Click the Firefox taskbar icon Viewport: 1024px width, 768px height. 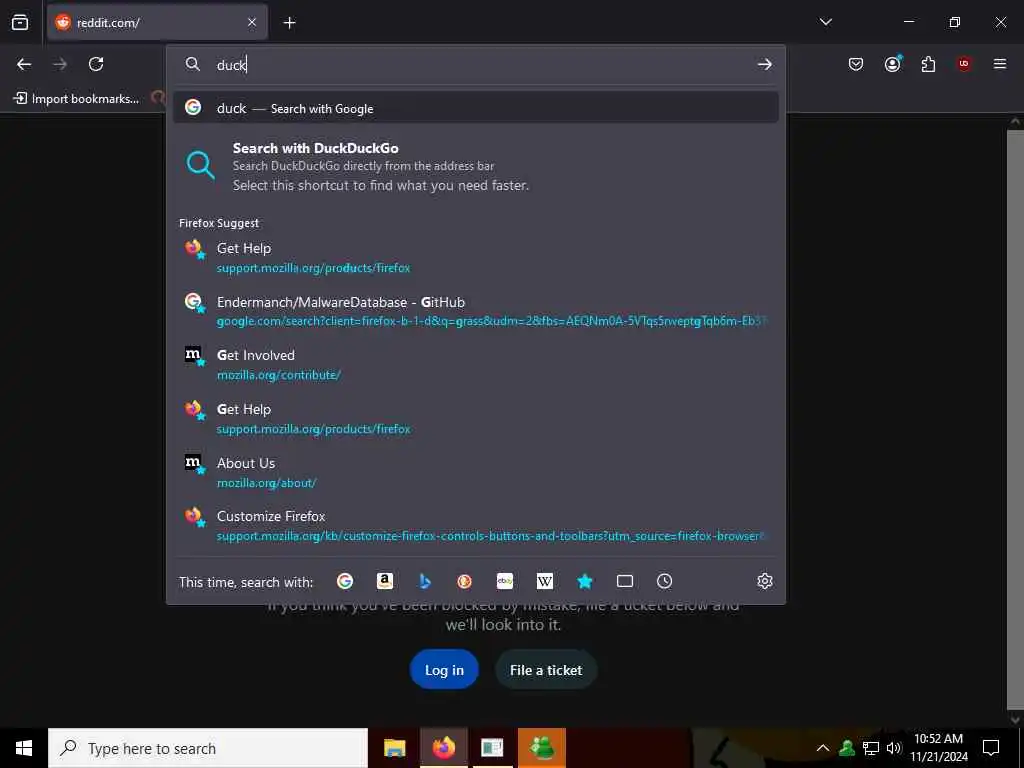click(x=443, y=748)
